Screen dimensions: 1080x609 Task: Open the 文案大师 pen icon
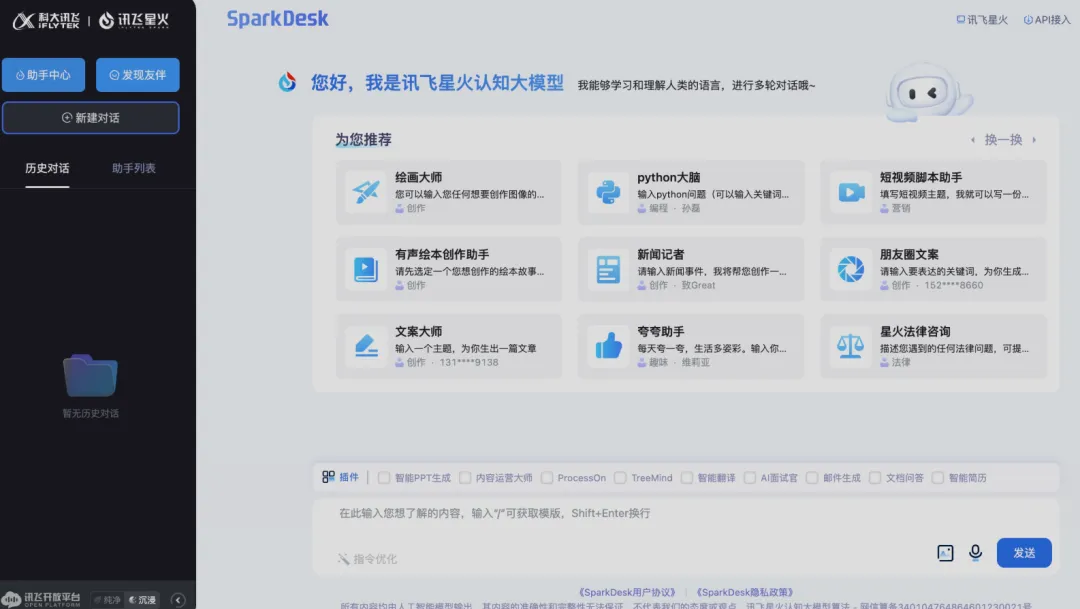366,346
